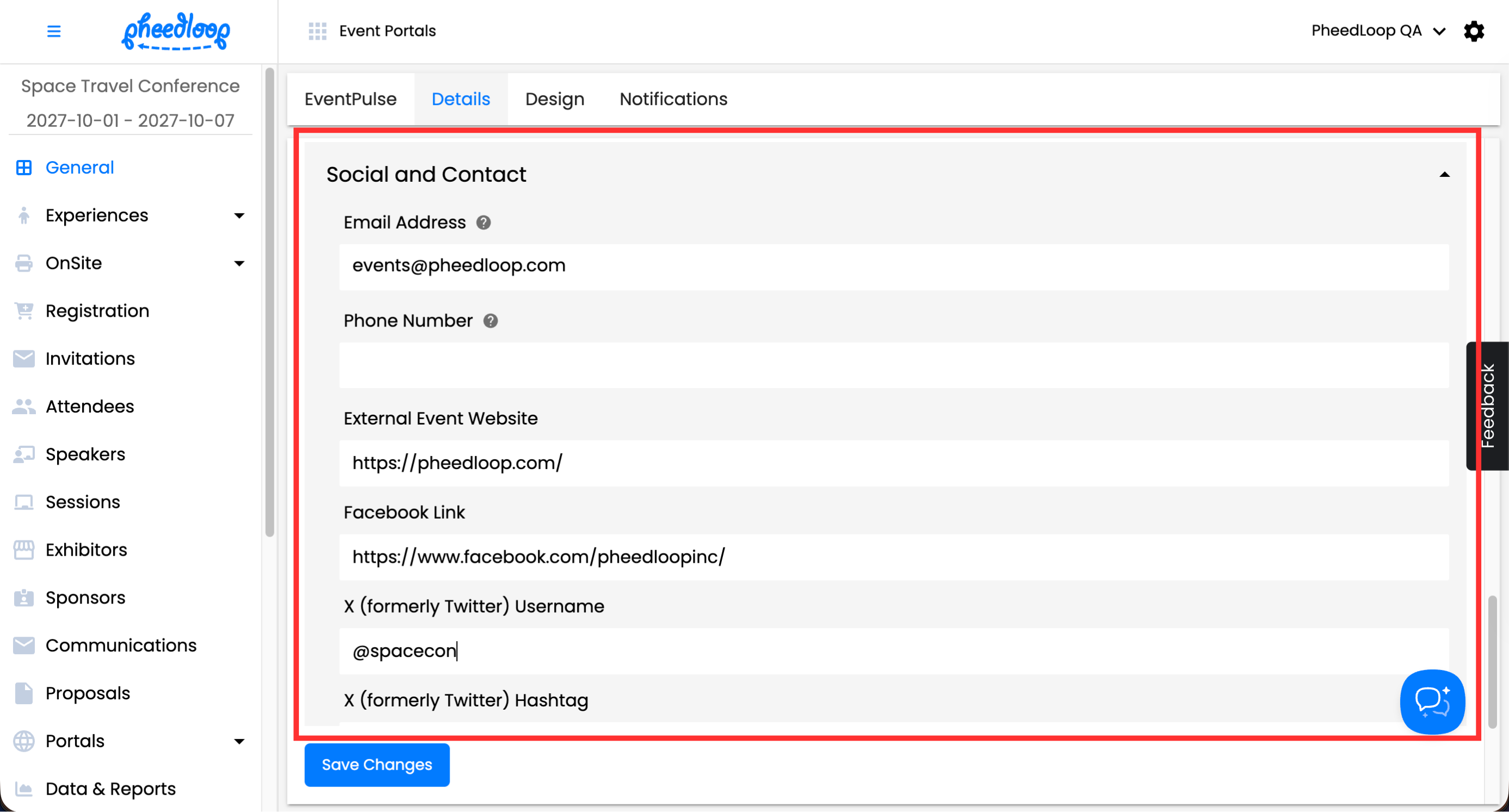Open the Event Portals grid icon

pyautogui.click(x=317, y=31)
